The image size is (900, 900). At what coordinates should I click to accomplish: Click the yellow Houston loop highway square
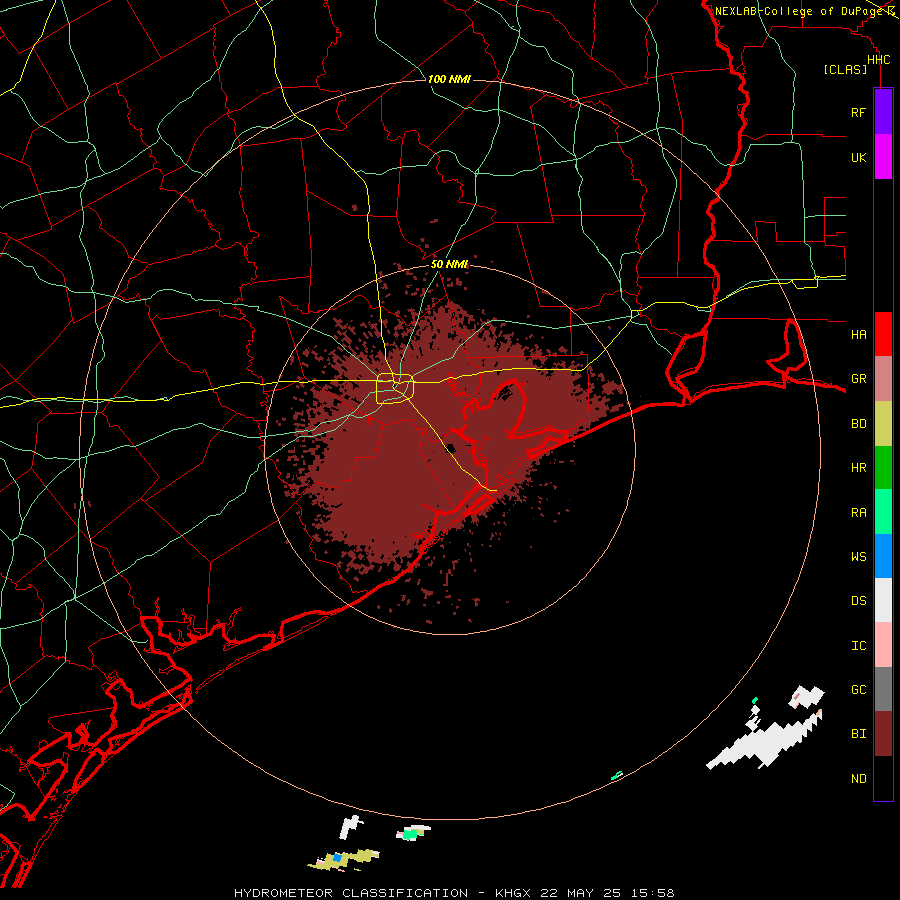click(x=395, y=389)
